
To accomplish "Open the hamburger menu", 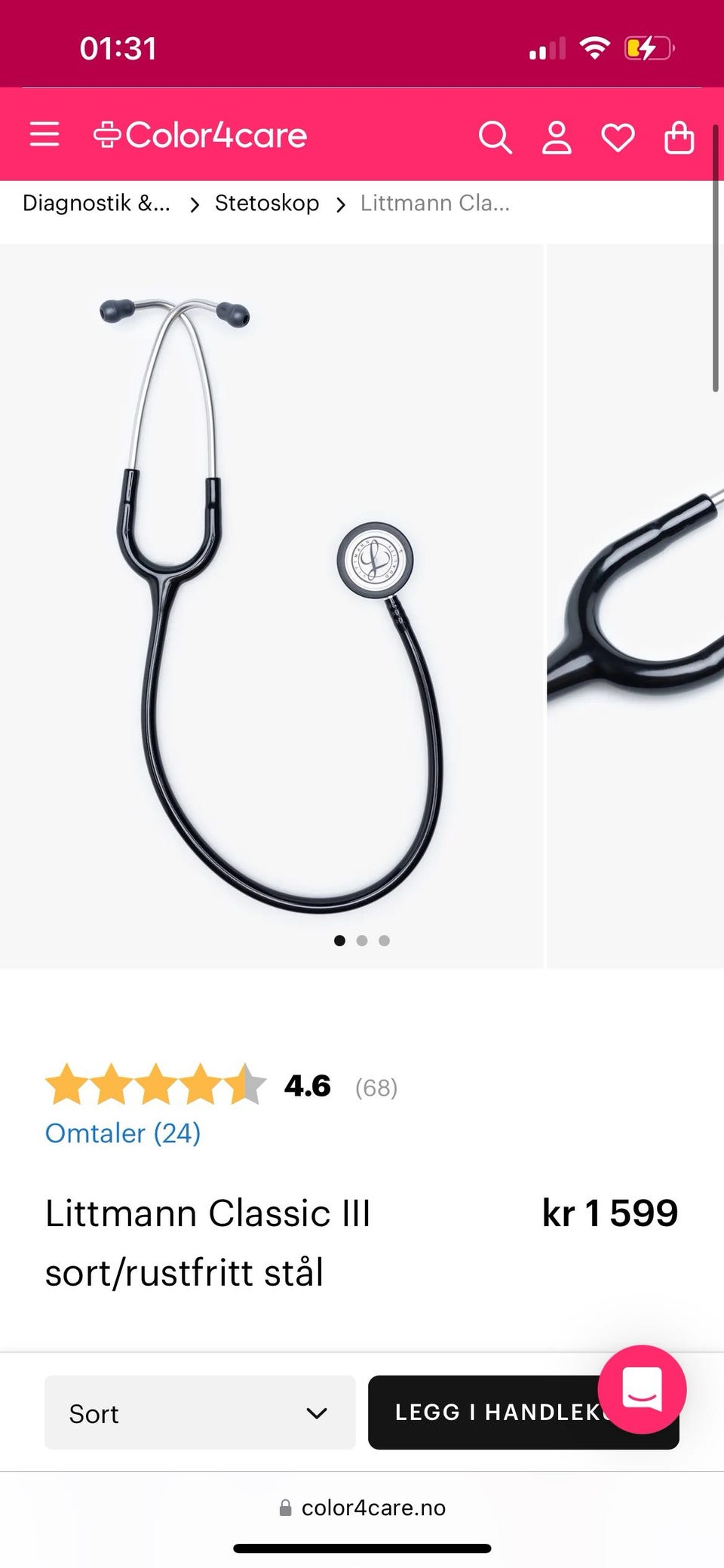I will coord(44,135).
